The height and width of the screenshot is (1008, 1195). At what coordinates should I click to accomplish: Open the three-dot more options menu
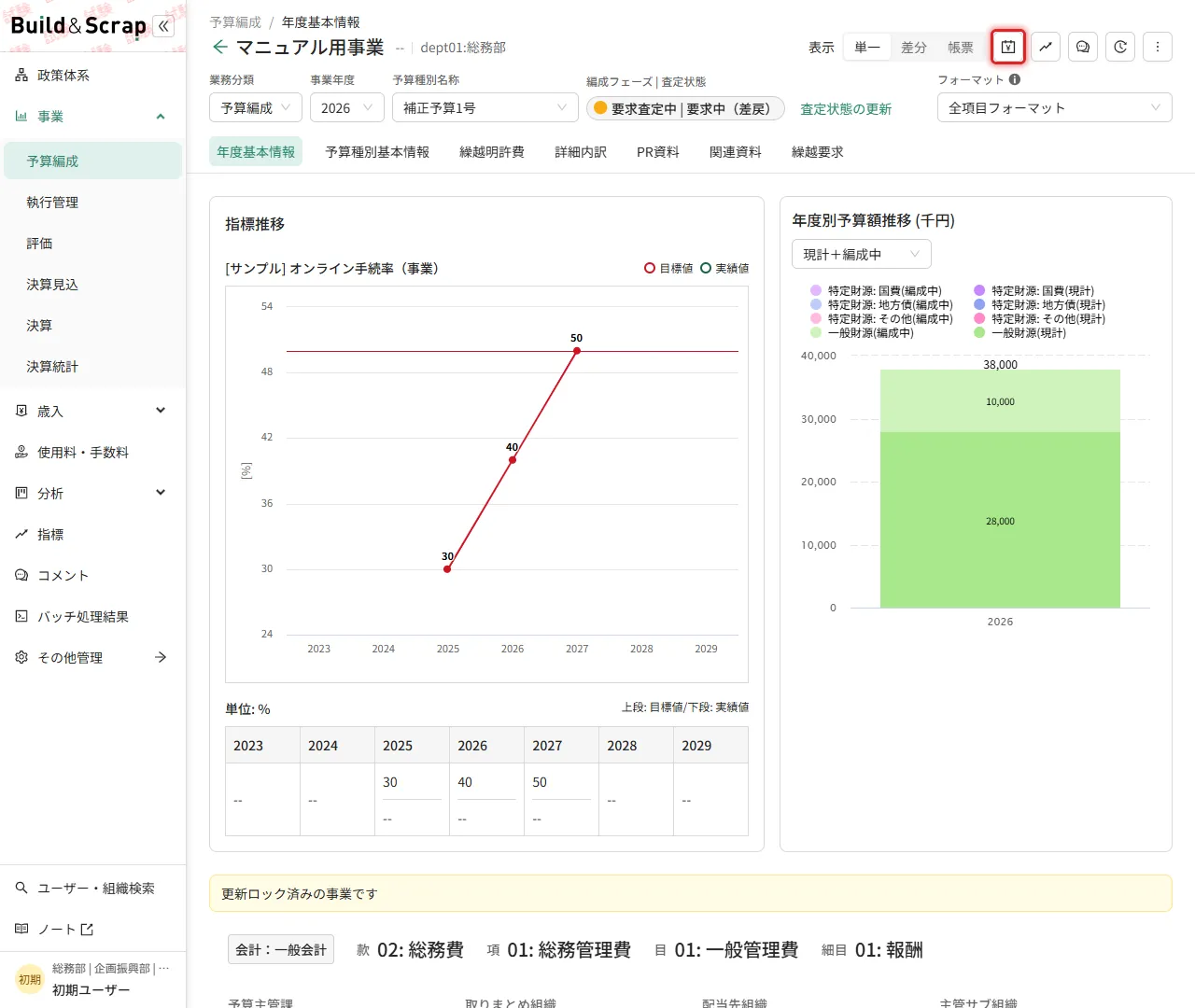[x=1158, y=47]
